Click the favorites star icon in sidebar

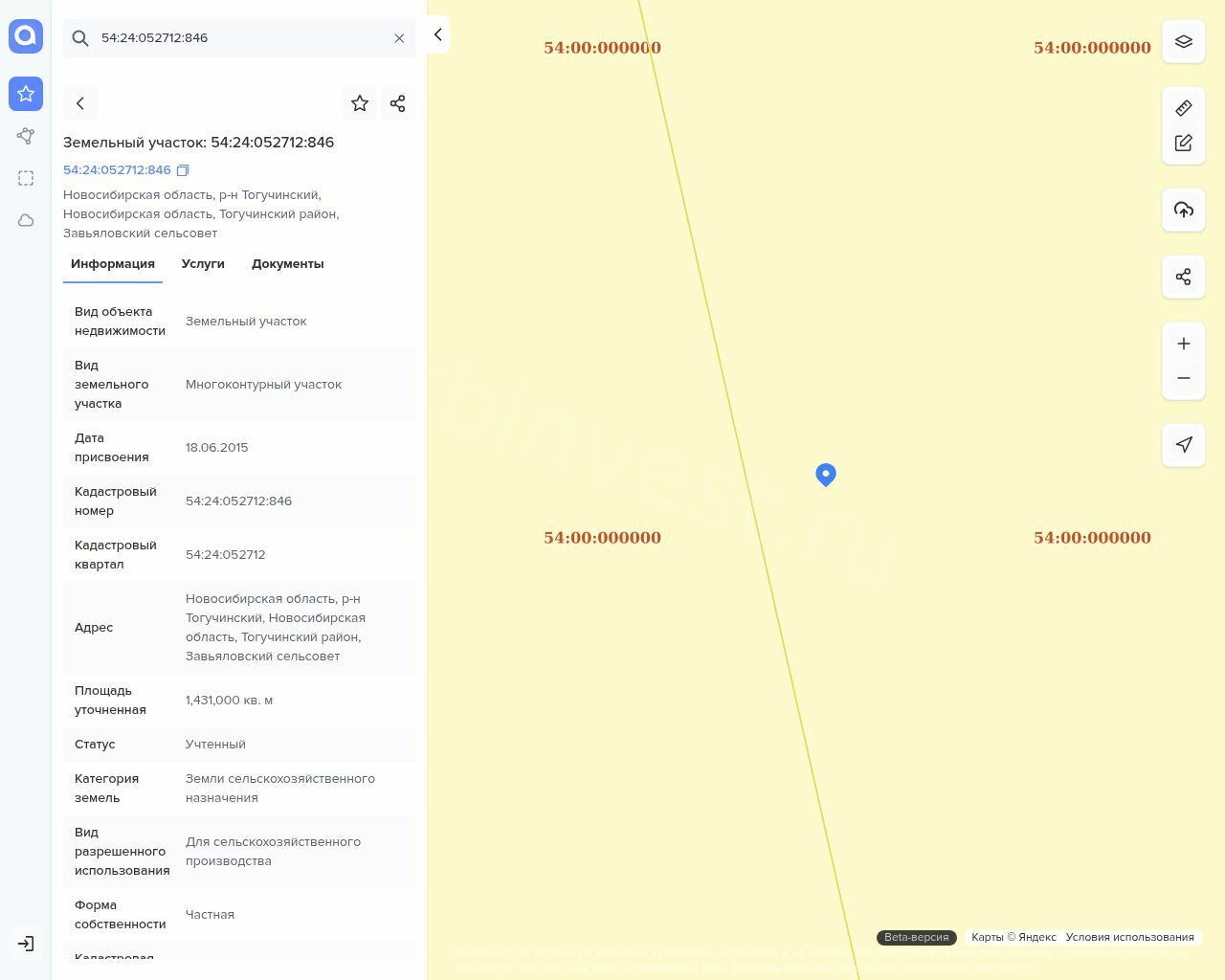pos(26,94)
